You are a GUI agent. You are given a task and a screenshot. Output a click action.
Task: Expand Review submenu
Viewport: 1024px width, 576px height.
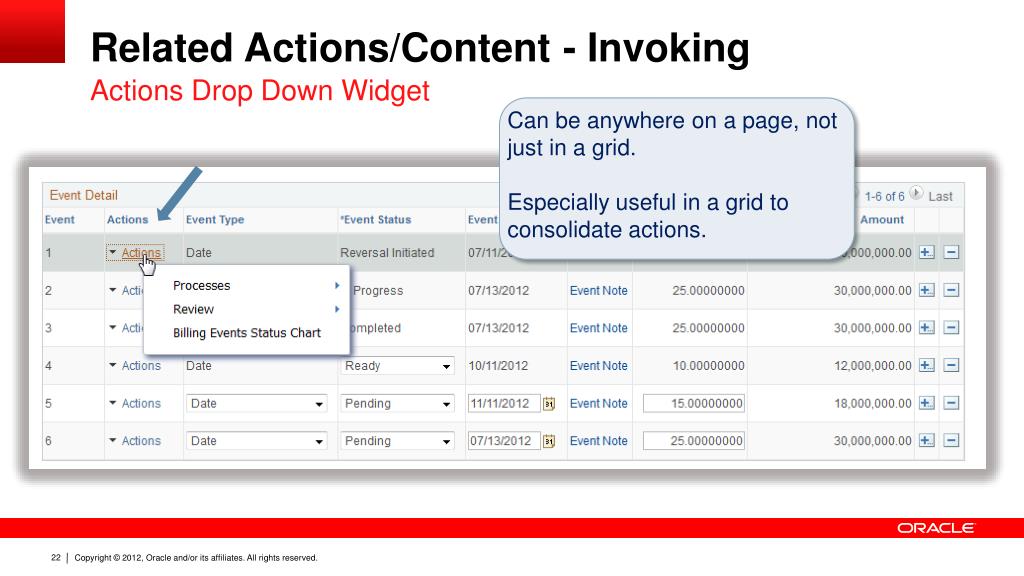click(256, 310)
